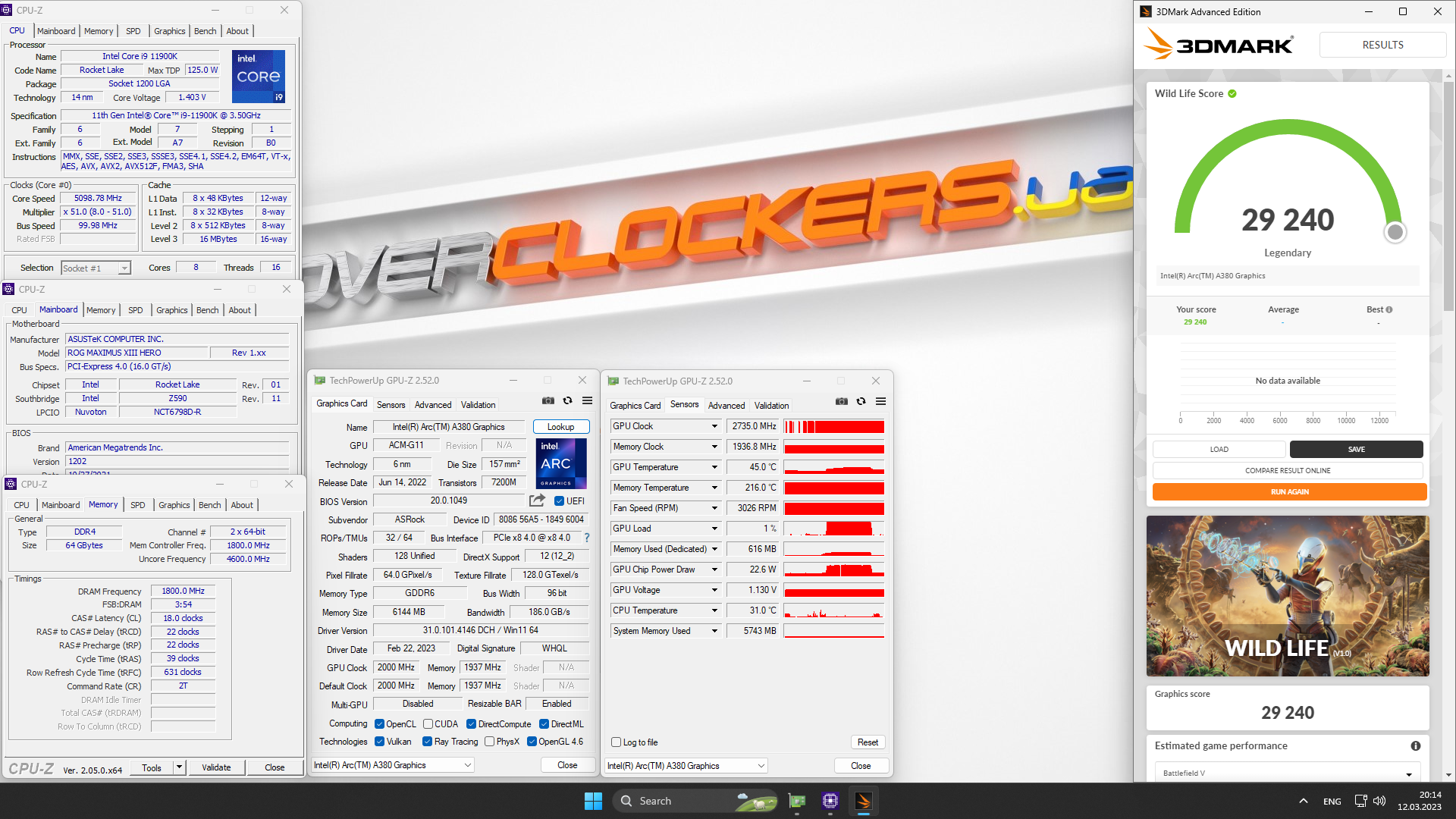Open the Memory Clock sensor dropdown
The height and width of the screenshot is (819, 1456).
coord(714,447)
